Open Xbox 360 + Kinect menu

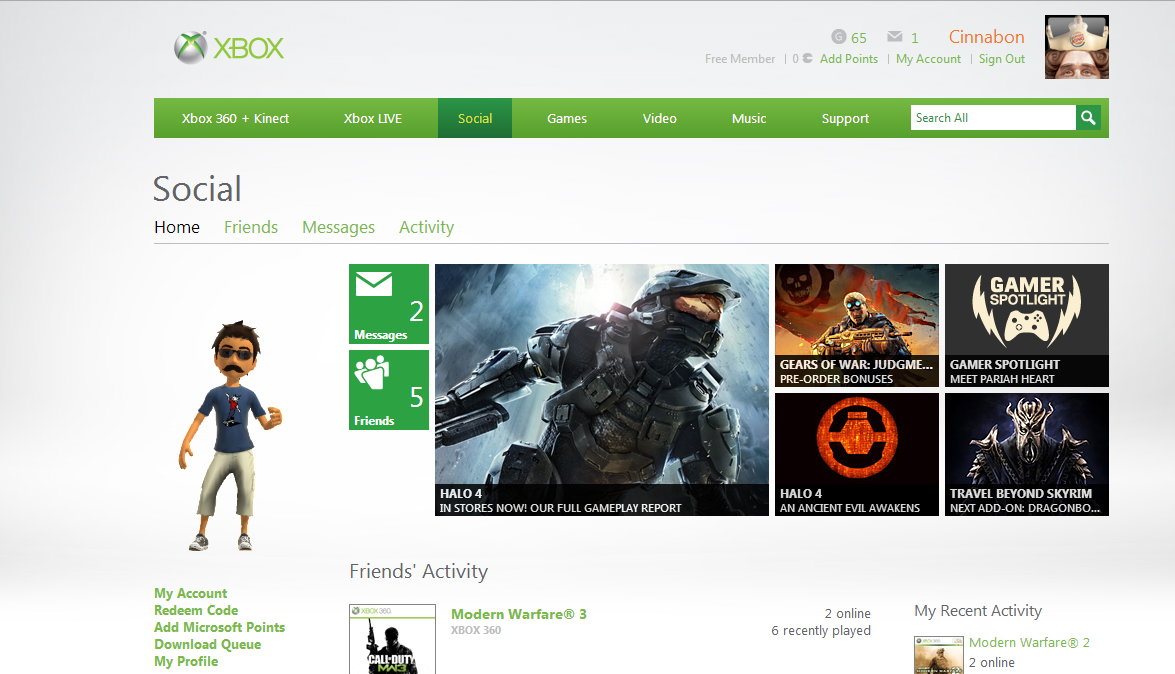235,118
